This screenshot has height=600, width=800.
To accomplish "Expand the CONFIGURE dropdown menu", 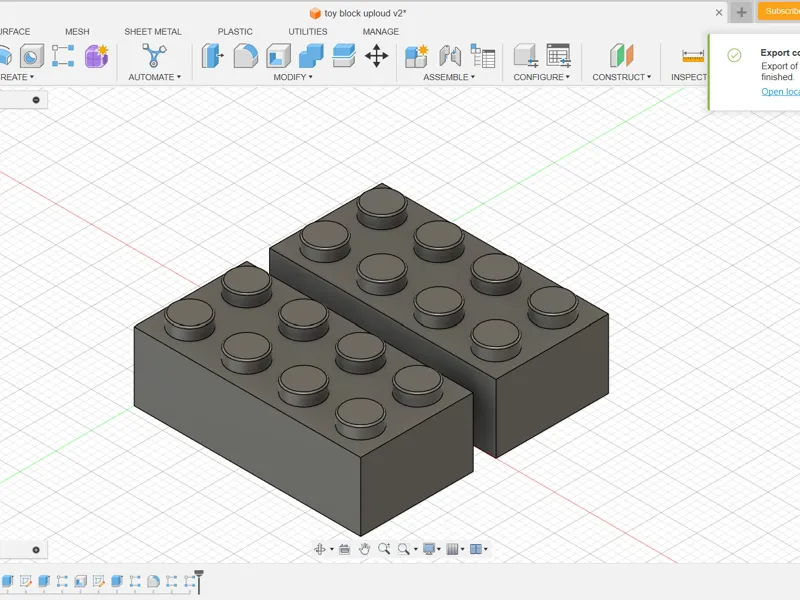I will coord(541,77).
